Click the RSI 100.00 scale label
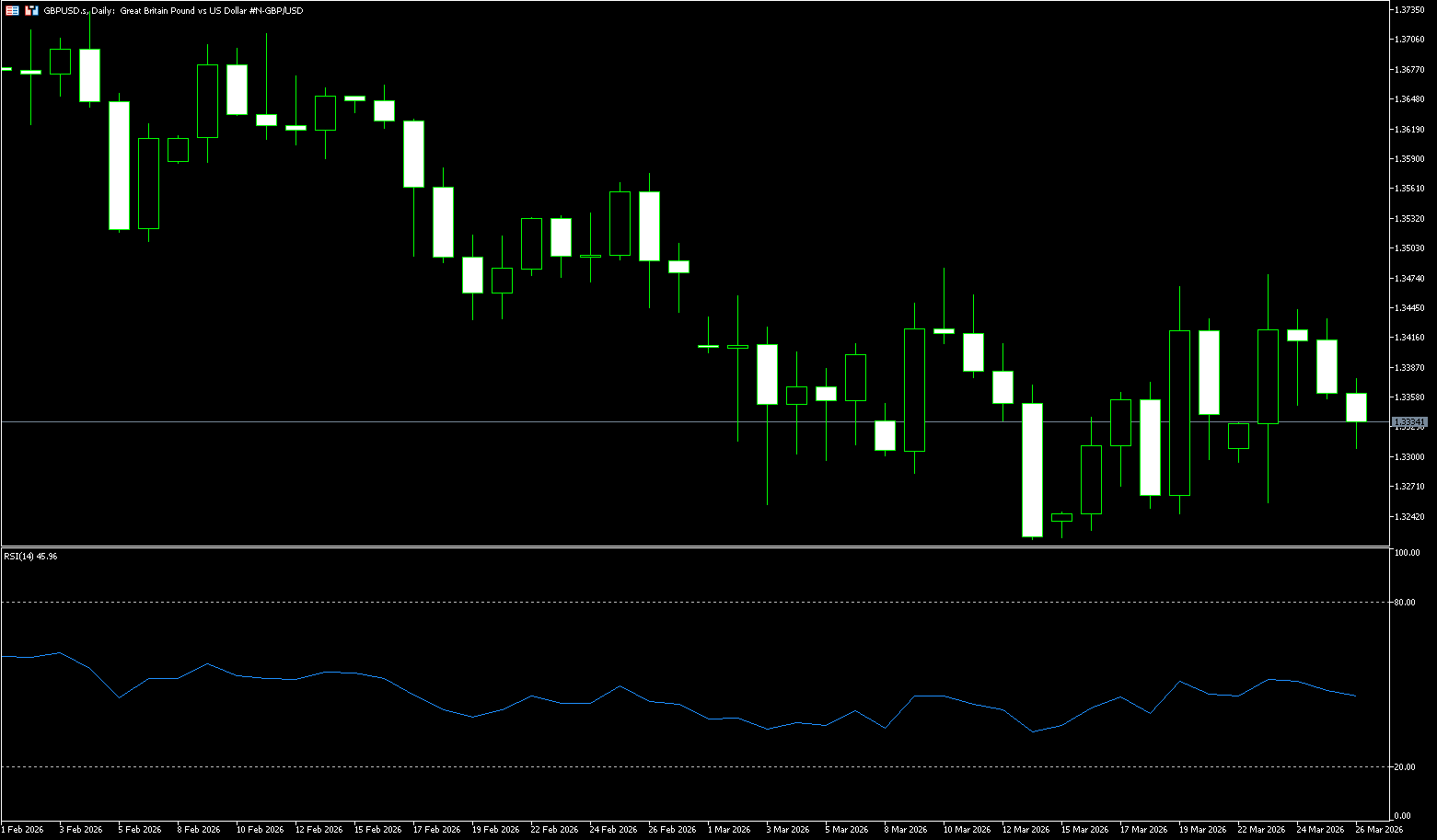1437x840 pixels. coord(1407,553)
